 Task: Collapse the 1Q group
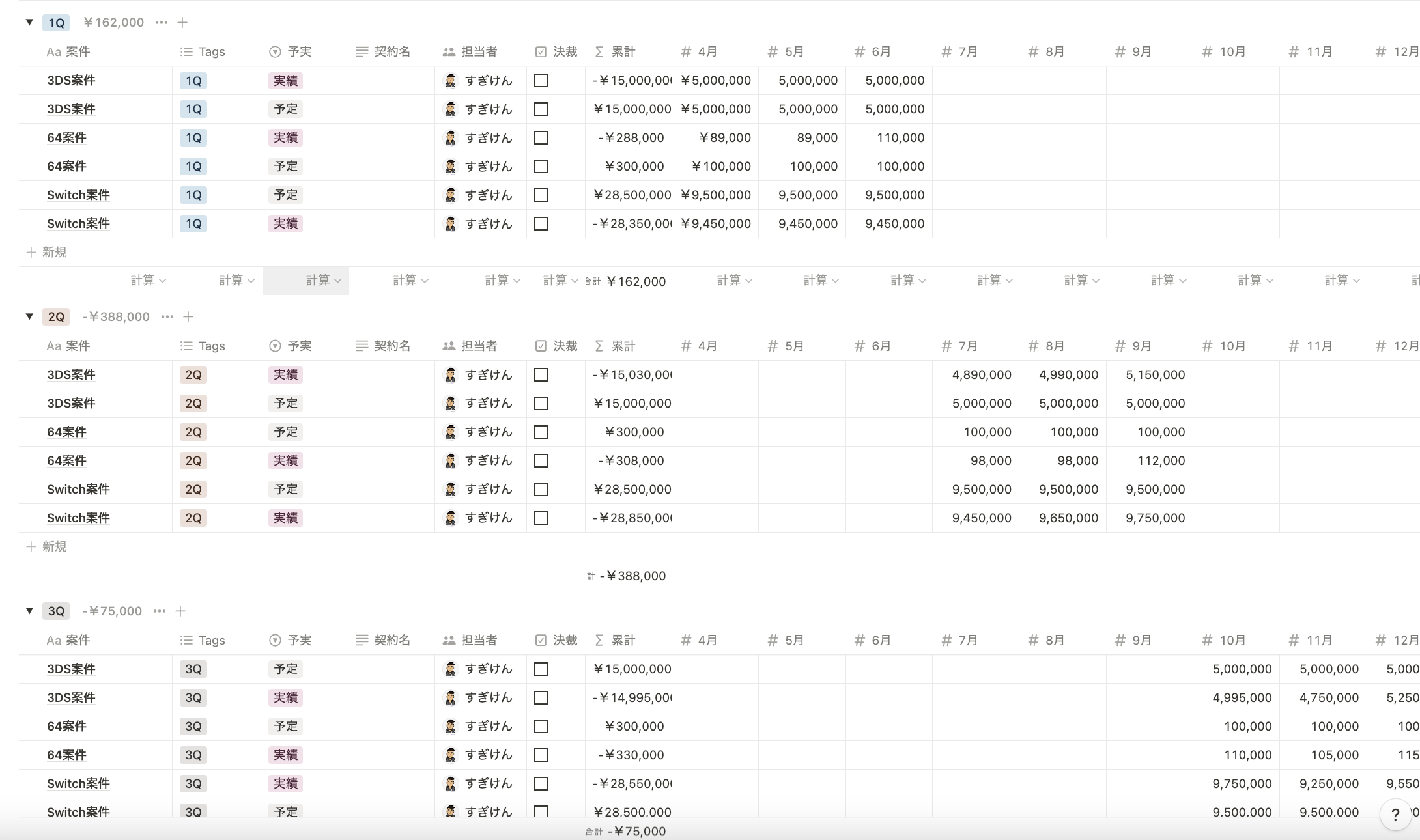tap(29, 21)
